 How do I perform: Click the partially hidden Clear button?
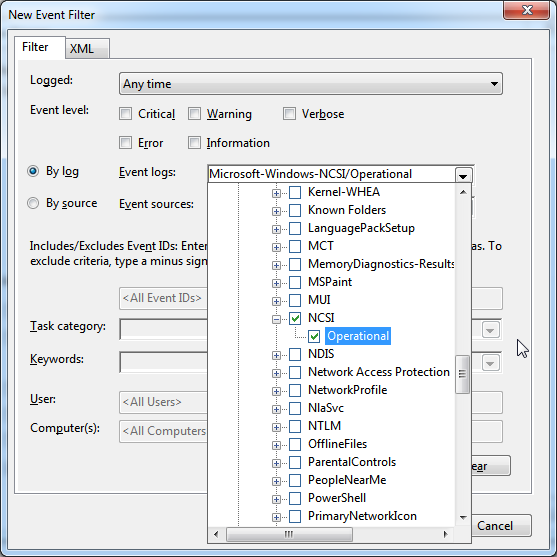(491, 466)
